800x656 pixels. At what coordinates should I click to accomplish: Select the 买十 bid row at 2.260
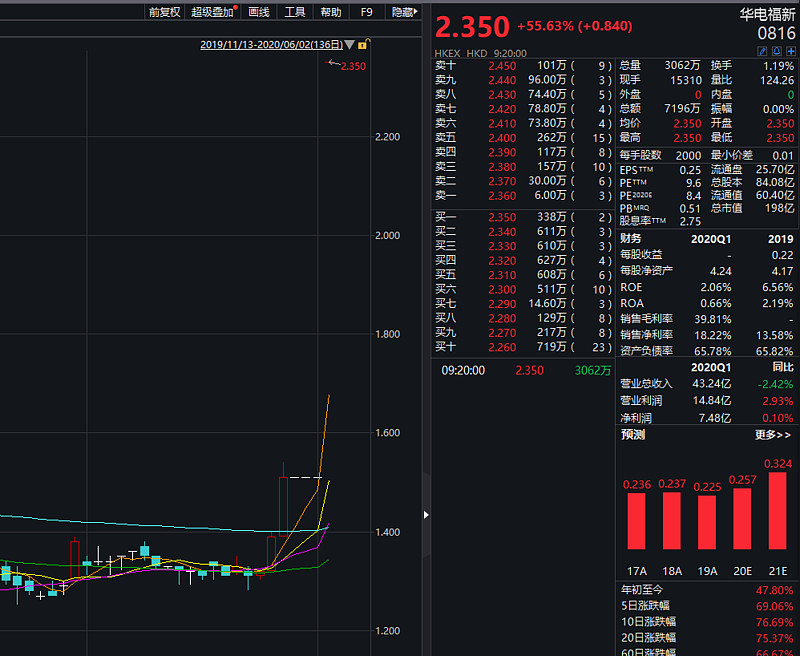point(522,347)
